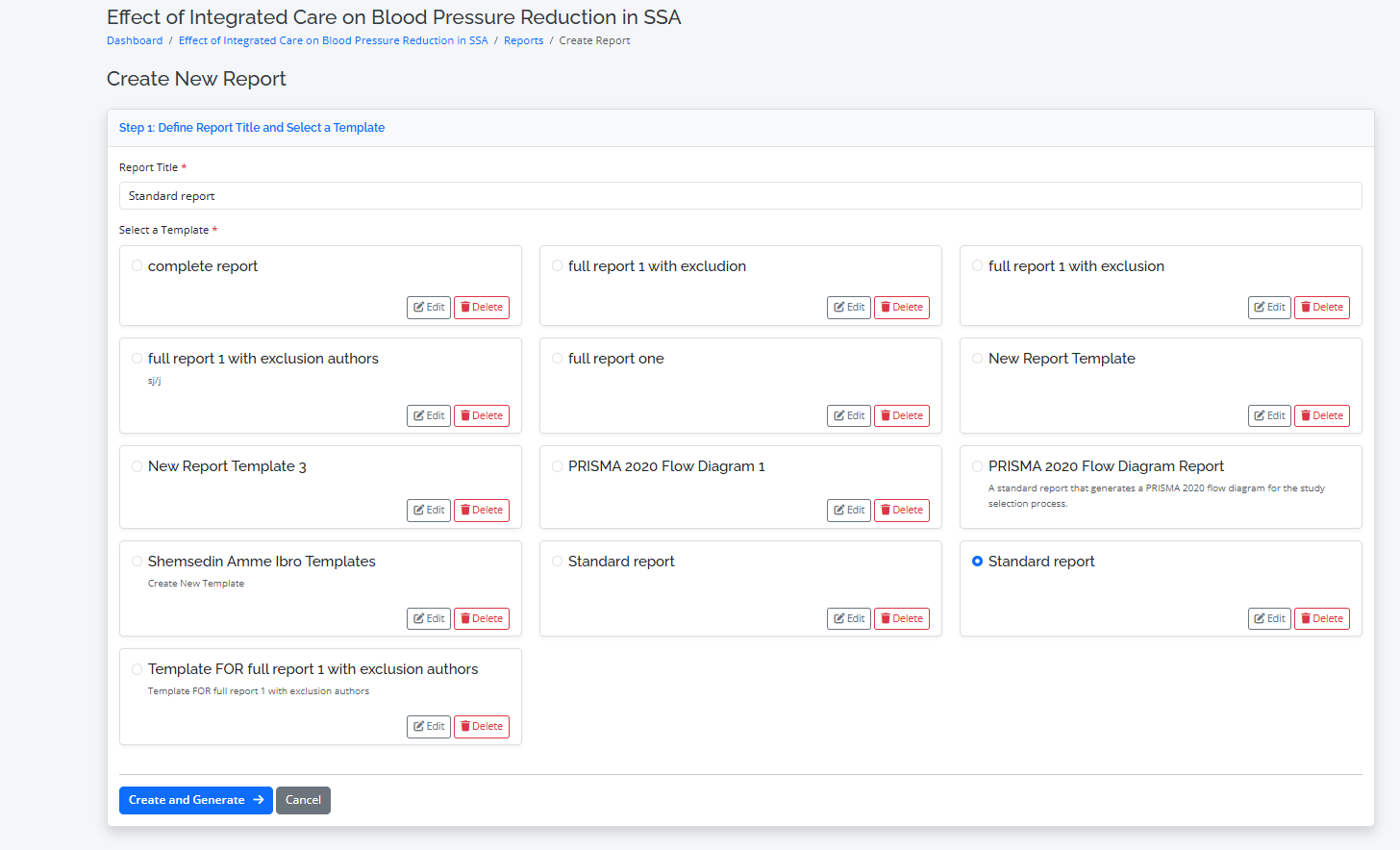Delete full report 1 with exclusion authors template
This screenshot has height=850, width=1400.
481,416
